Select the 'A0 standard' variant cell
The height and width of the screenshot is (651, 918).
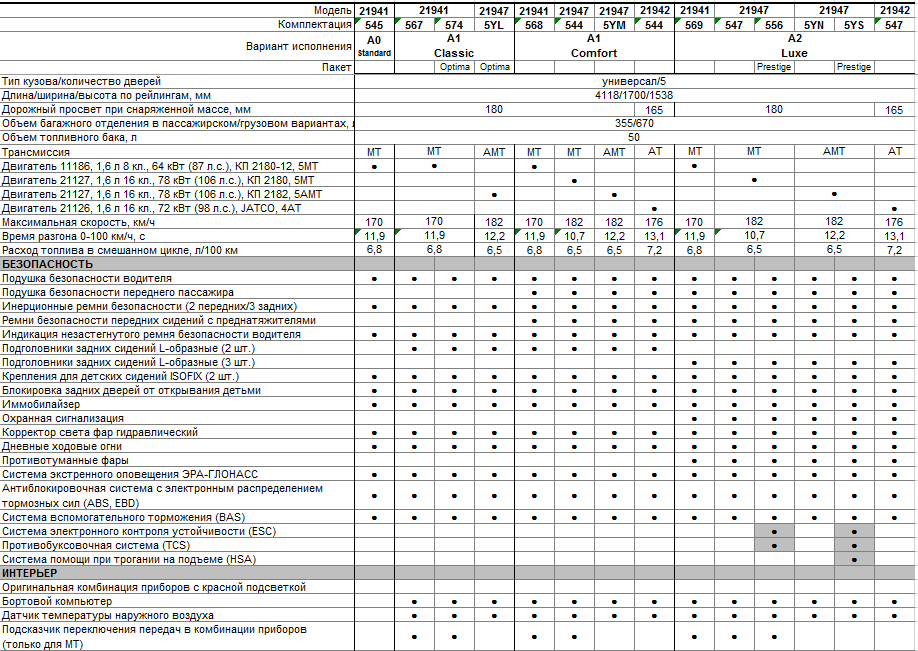coord(374,46)
